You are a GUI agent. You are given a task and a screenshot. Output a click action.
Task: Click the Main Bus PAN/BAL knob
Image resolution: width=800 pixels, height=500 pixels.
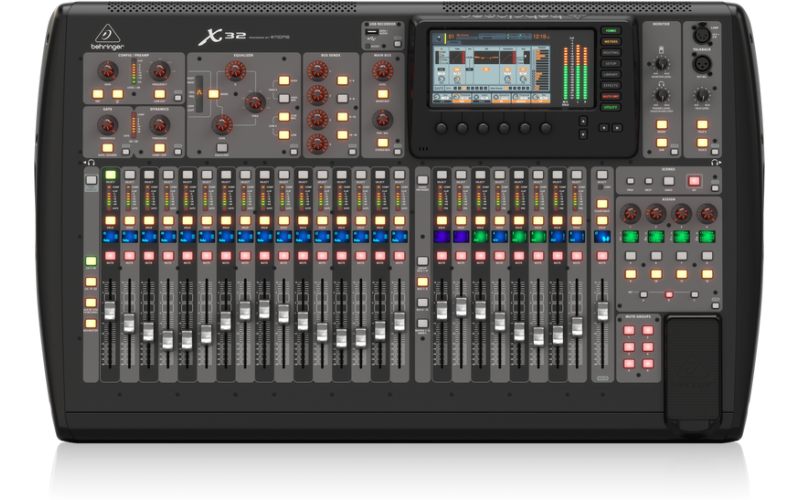point(382,120)
